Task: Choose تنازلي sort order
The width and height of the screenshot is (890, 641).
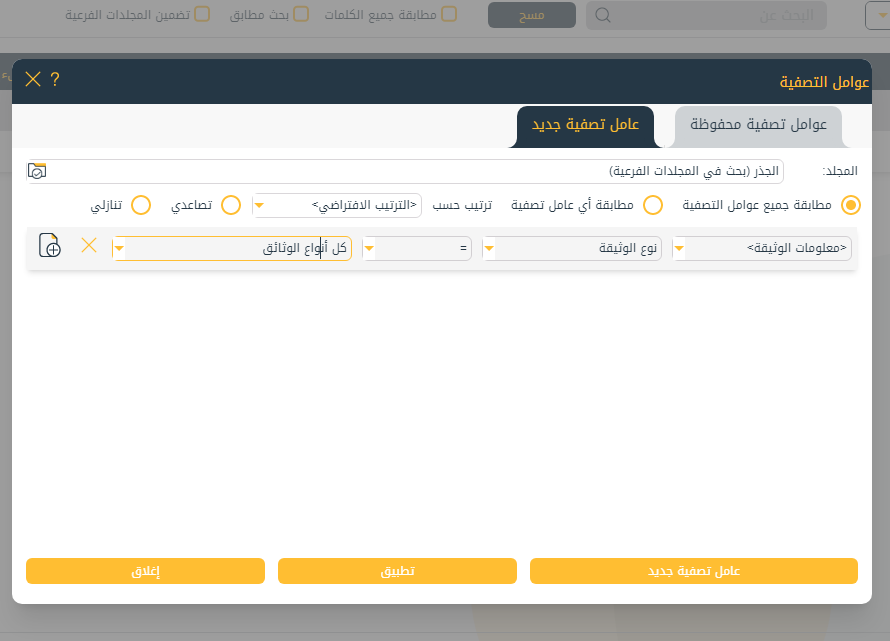Action: tap(141, 205)
